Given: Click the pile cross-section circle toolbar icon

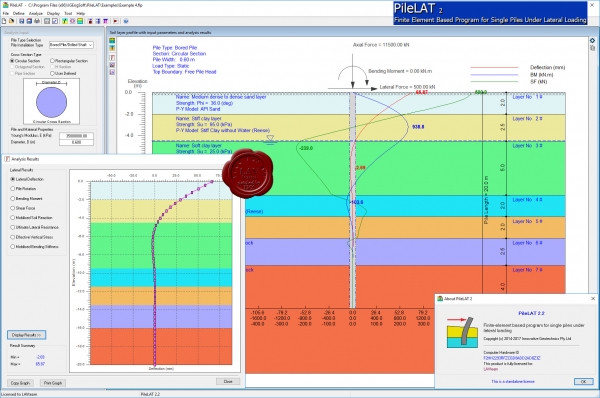Looking at the screenshot, I should [x=72, y=21].
